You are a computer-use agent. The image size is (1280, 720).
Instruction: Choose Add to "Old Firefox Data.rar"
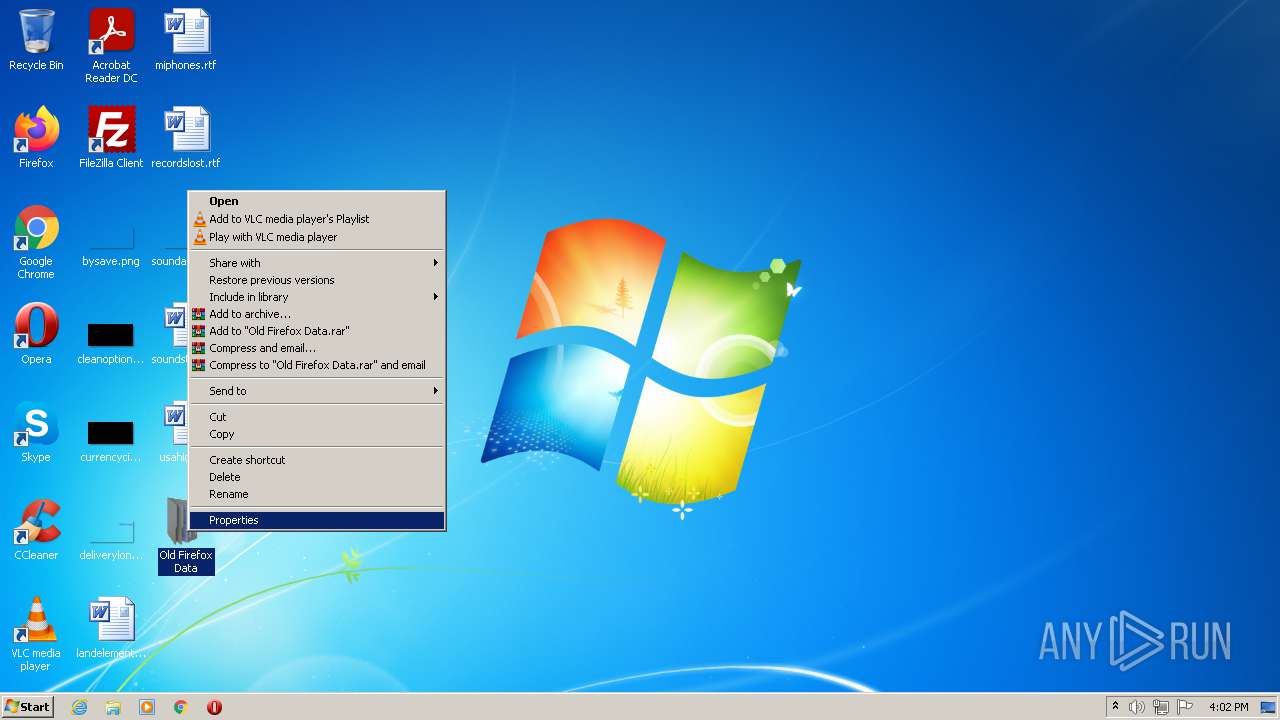(317, 331)
